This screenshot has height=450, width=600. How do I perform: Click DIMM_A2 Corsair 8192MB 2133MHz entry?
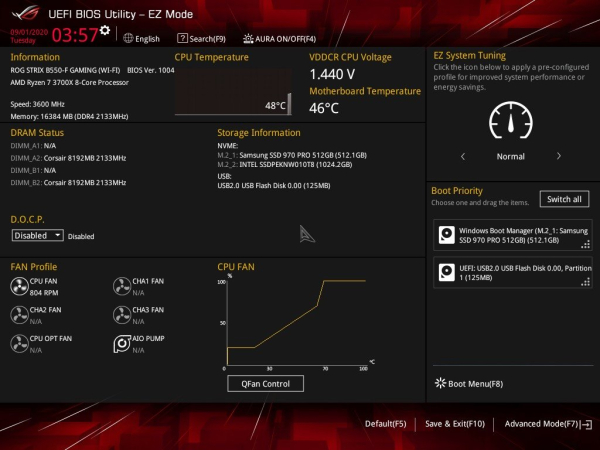[x=68, y=158]
